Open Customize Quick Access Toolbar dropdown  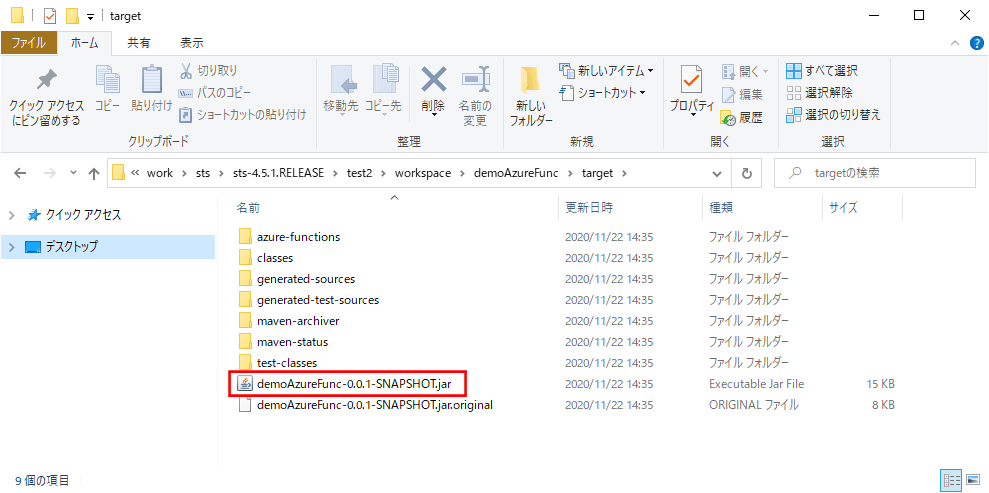90,16
